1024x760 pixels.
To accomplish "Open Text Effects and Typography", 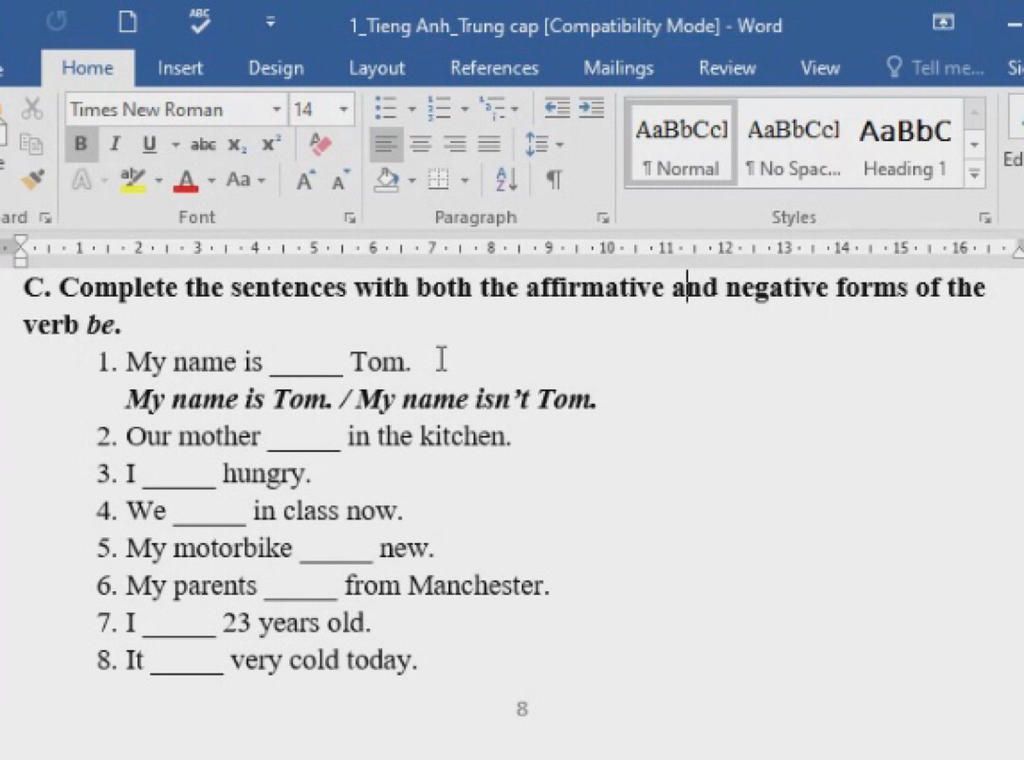I will 82,179.
